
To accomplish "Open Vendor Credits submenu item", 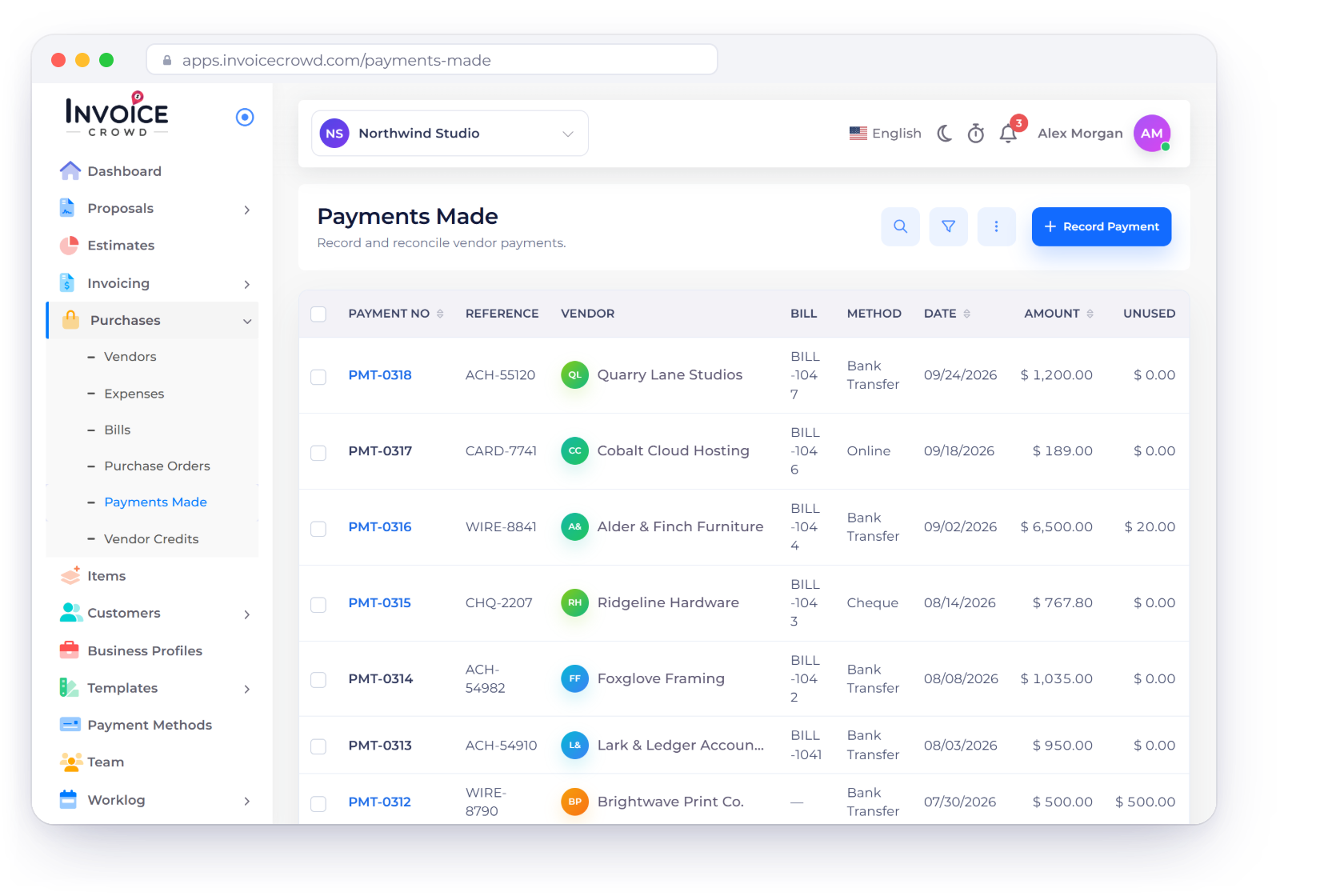I will (151, 538).
